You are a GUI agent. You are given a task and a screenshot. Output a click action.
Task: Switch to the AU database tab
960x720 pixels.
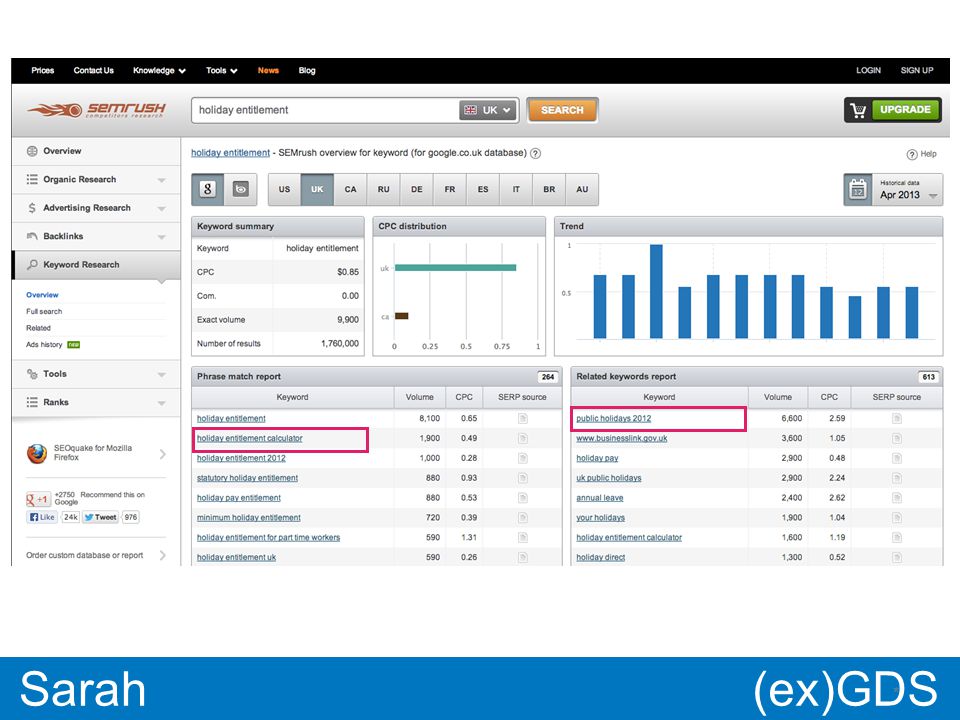click(x=582, y=189)
